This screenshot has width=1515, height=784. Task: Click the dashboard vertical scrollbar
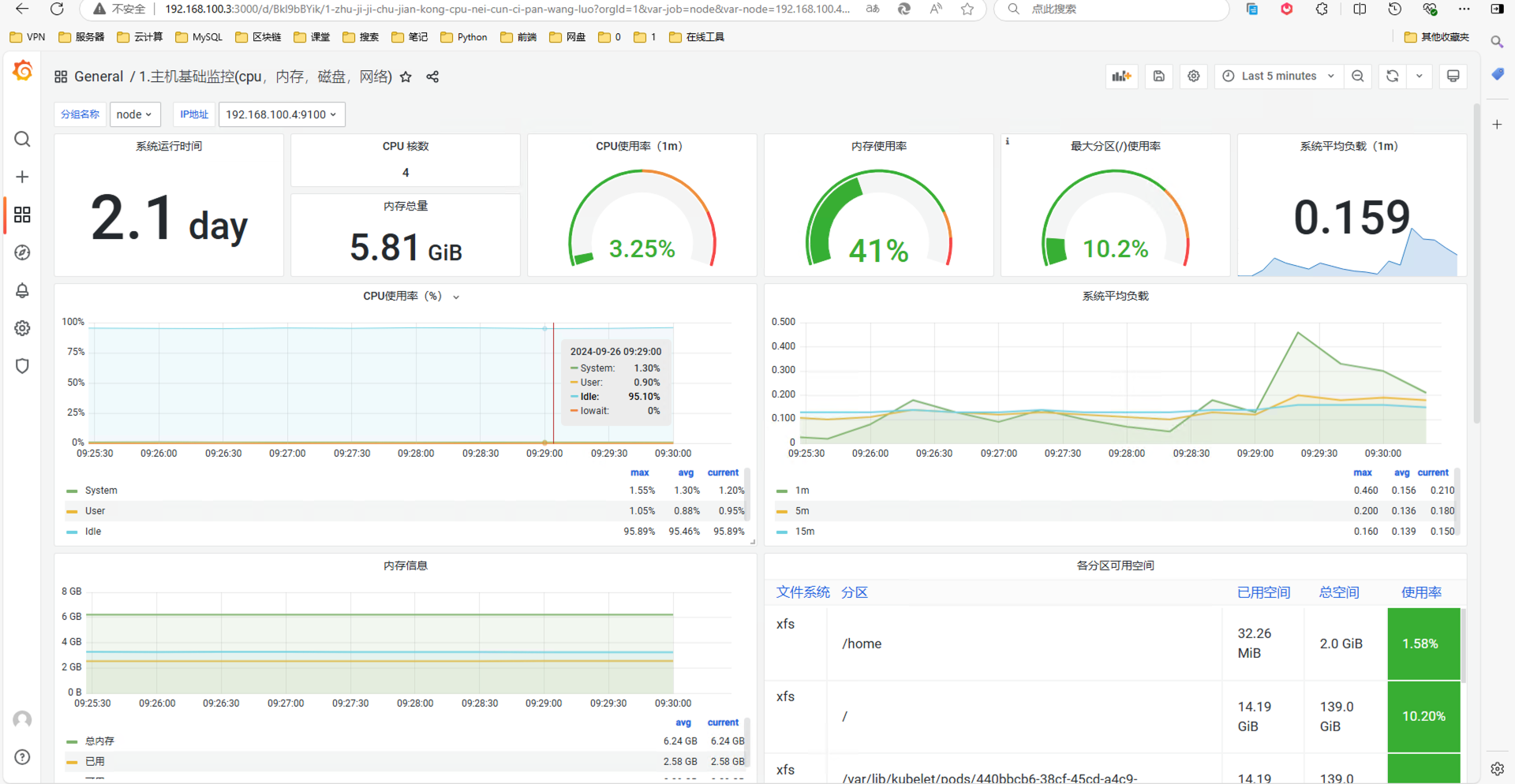(x=1476, y=264)
